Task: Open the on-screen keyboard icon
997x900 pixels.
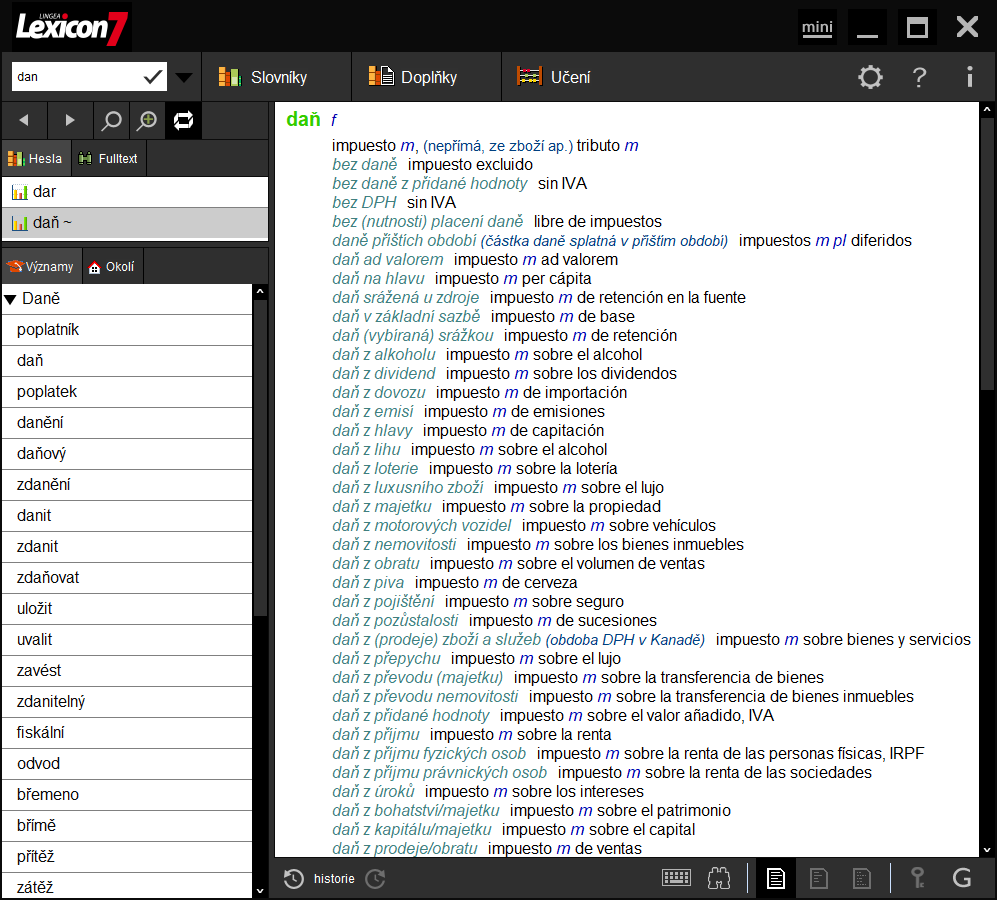Action: pyautogui.click(x=677, y=878)
